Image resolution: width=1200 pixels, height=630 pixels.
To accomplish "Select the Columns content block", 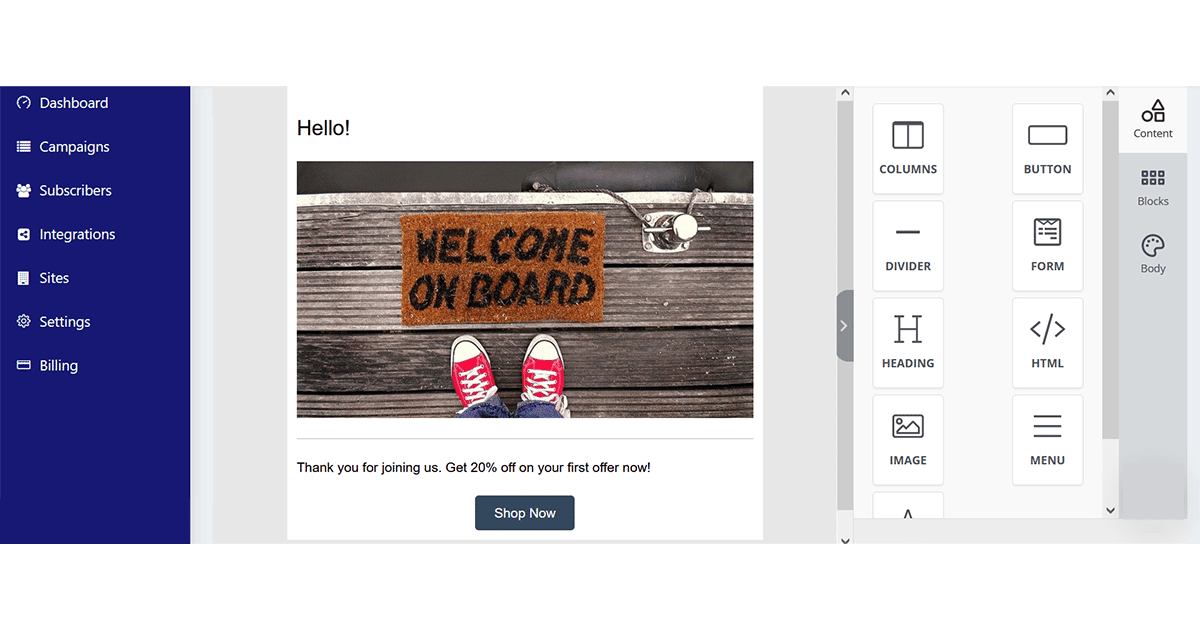I will pyautogui.click(x=908, y=149).
